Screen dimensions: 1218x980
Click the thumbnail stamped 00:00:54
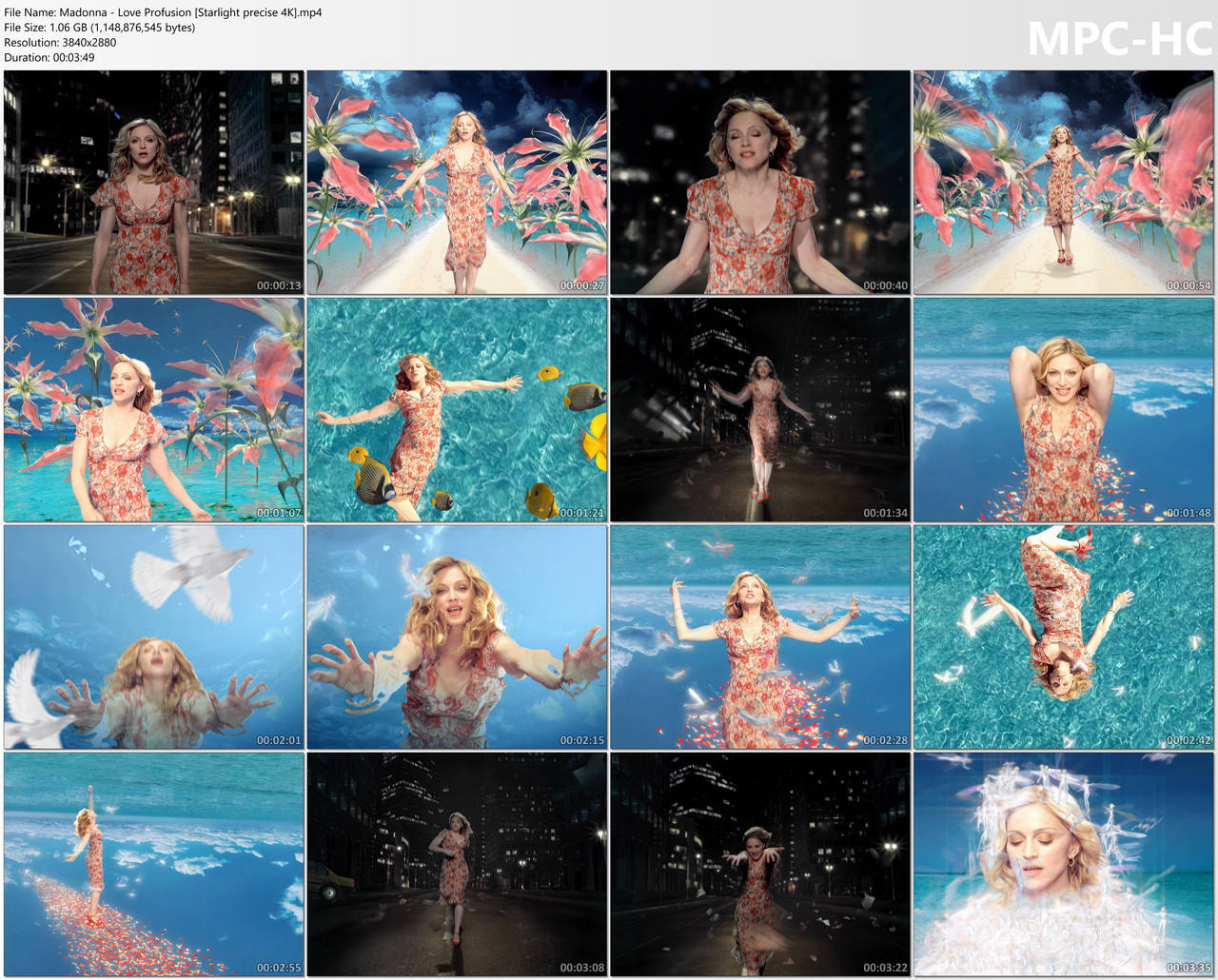coord(1064,182)
